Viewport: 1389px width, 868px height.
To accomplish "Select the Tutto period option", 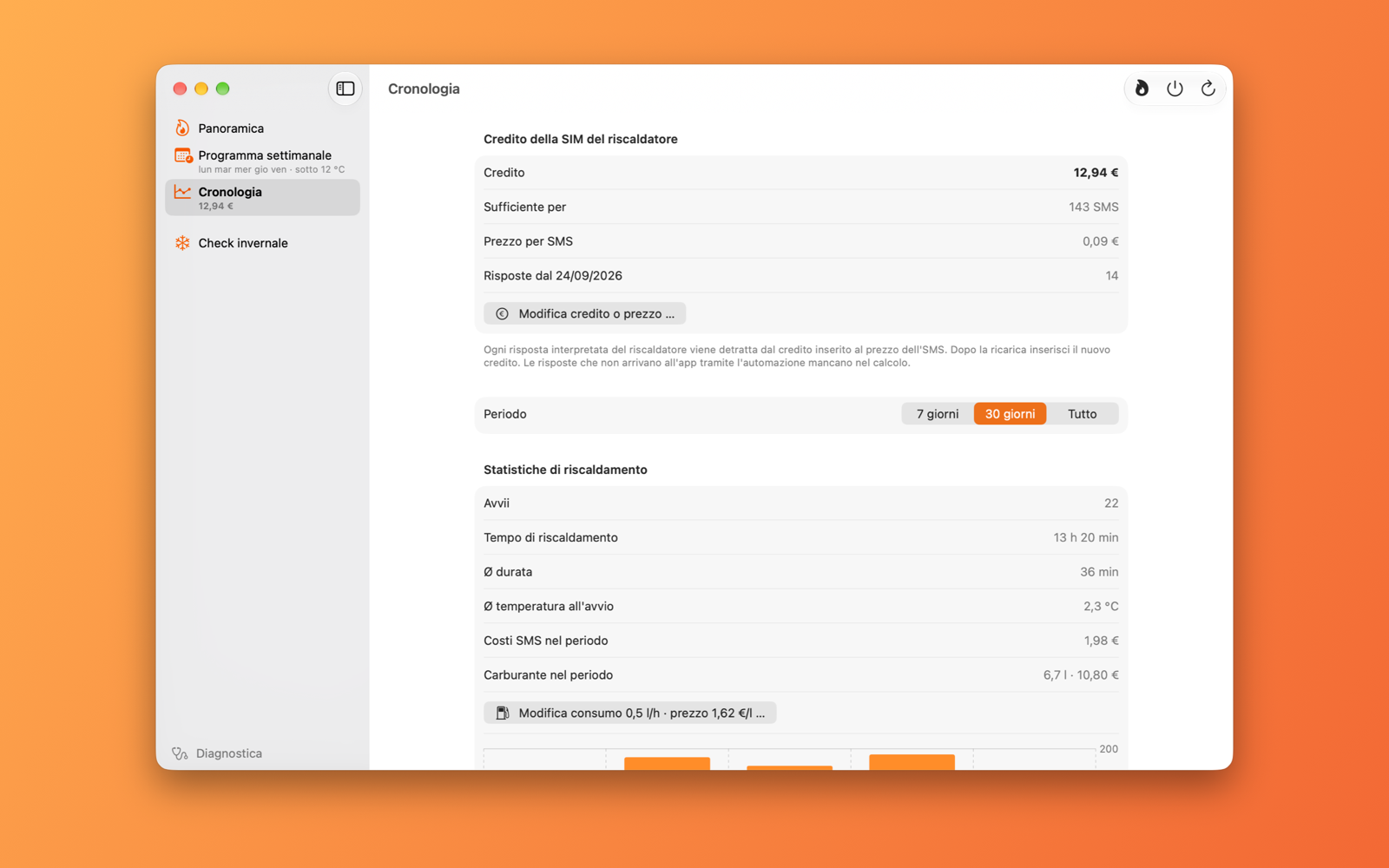I will tap(1082, 414).
